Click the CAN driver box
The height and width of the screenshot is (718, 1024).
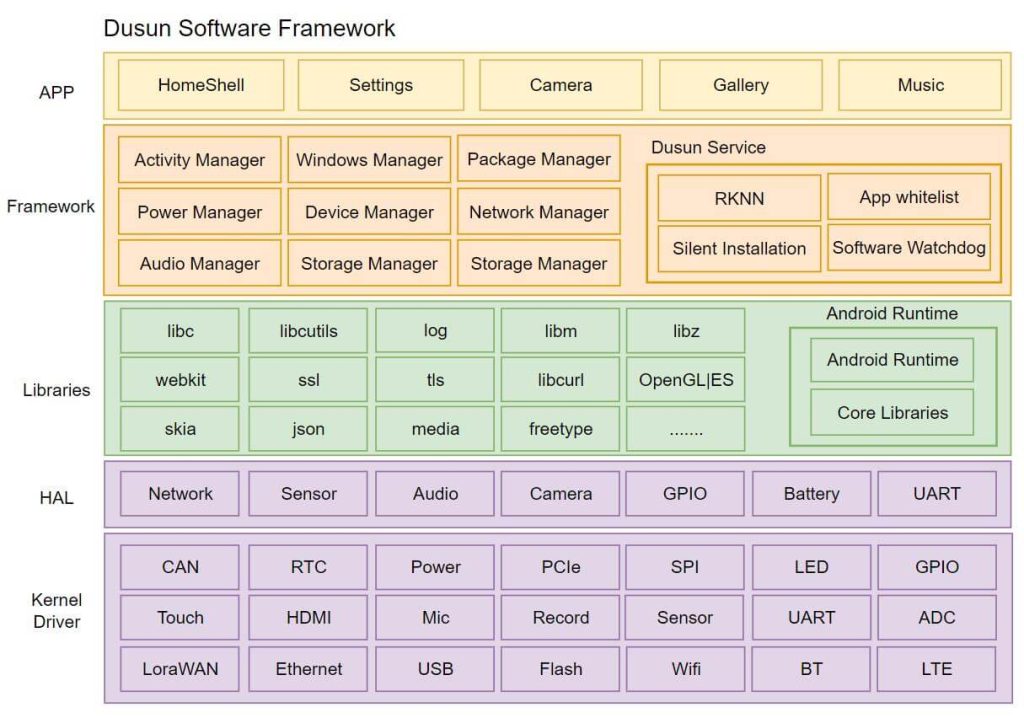pos(180,567)
